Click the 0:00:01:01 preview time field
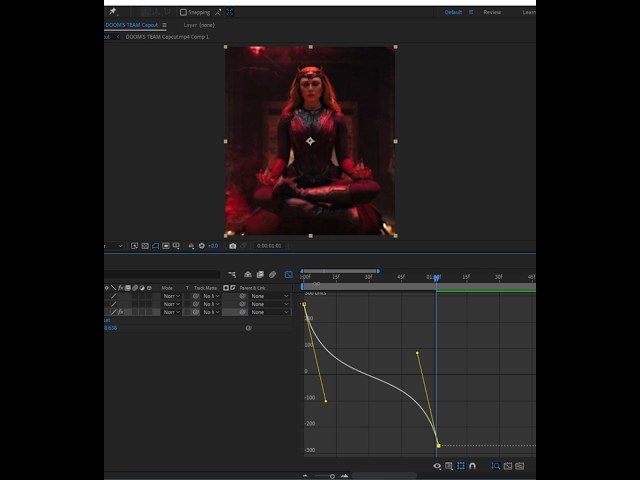This screenshot has width=640, height=480. (x=269, y=246)
